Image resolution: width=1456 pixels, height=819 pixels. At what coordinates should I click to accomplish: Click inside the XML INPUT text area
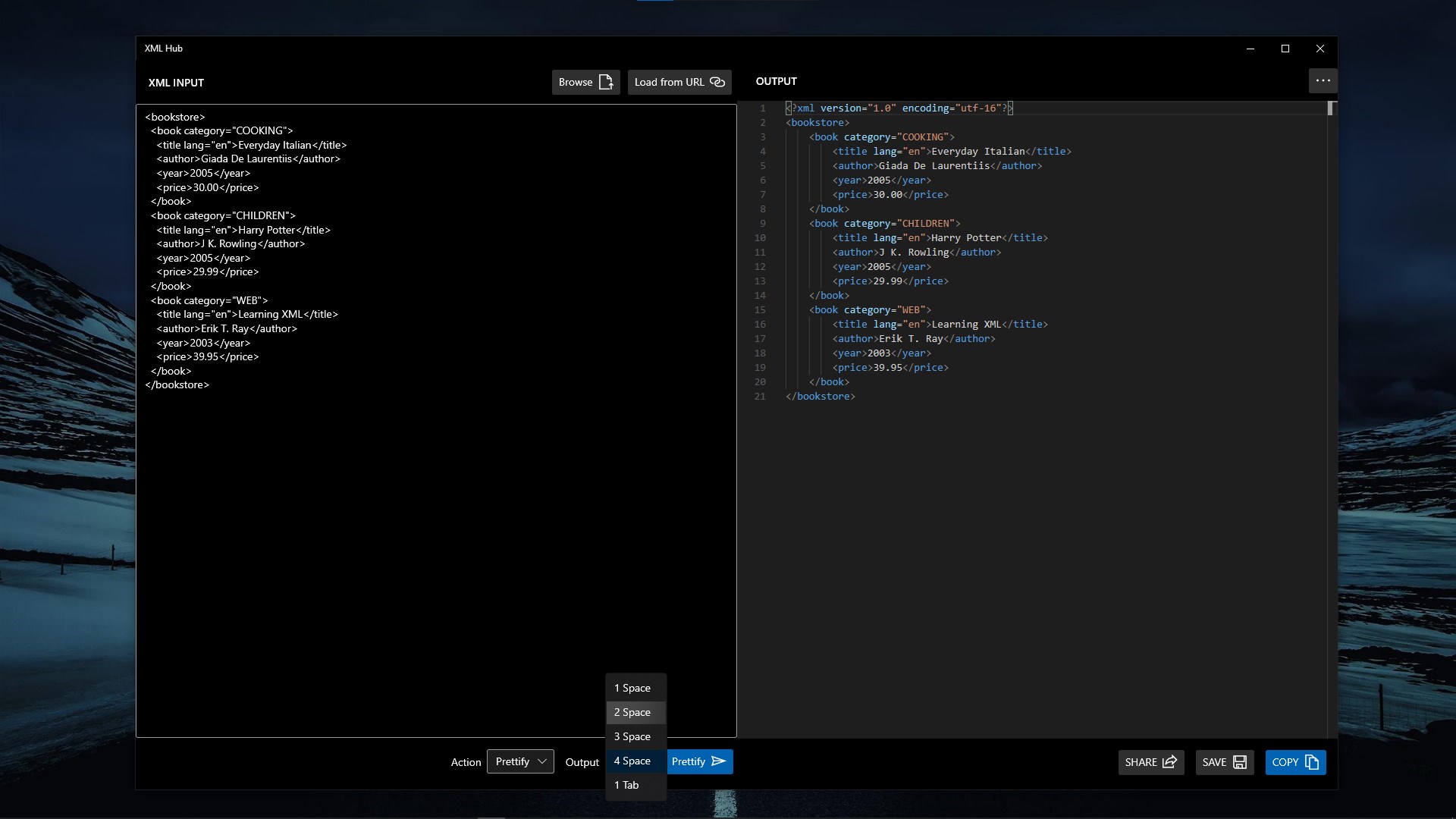coord(436,421)
